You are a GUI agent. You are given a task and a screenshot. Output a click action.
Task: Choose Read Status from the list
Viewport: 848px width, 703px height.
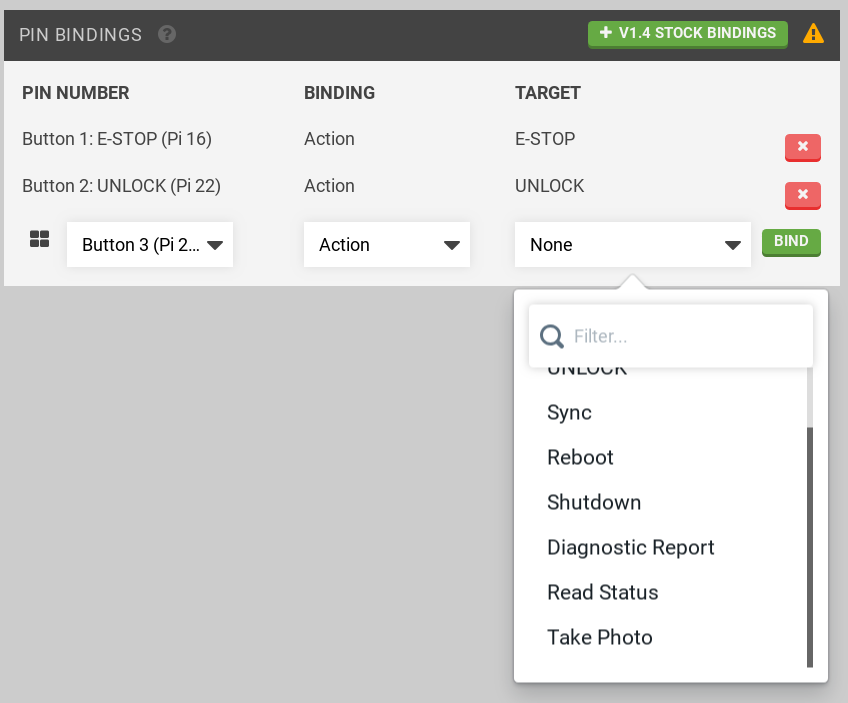tap(602, 593)
